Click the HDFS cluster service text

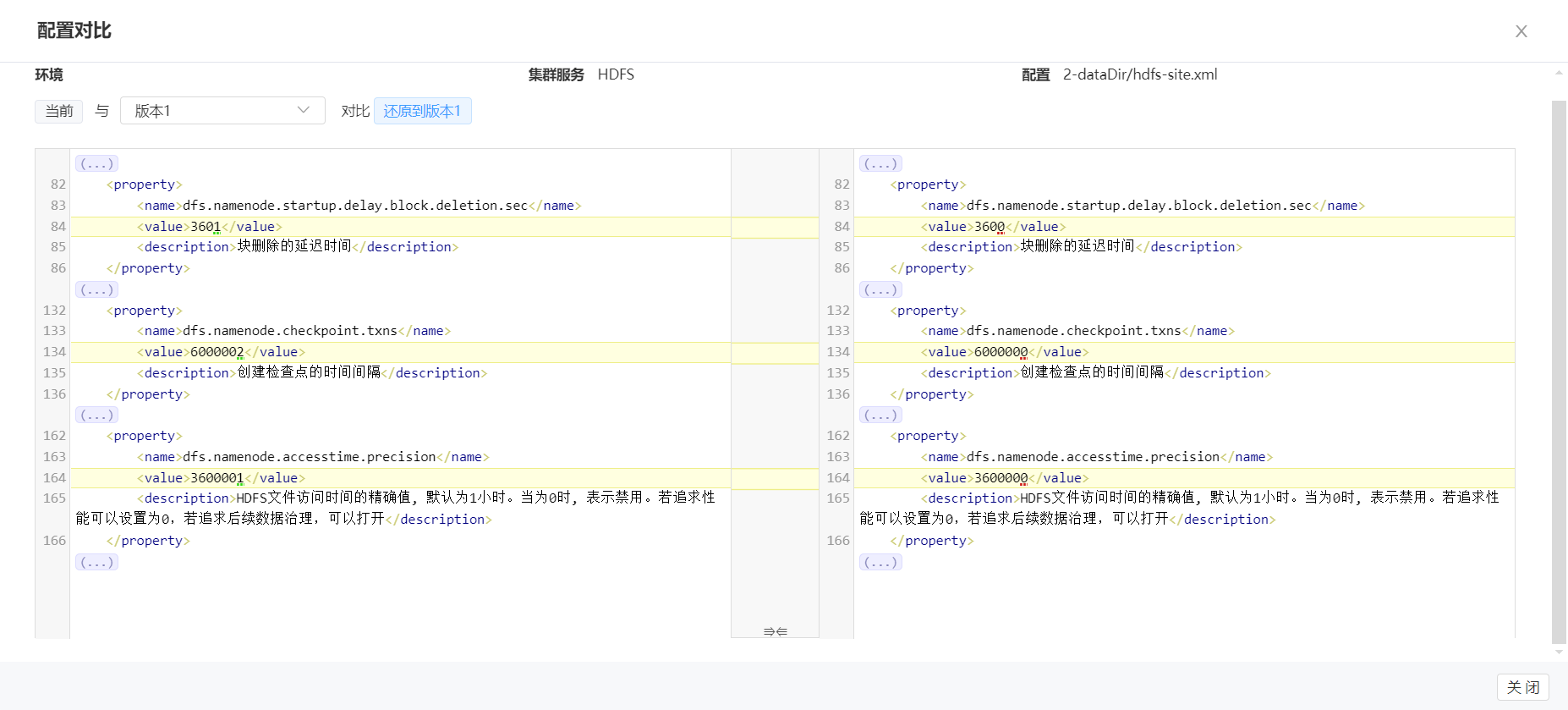coord(616,74)
